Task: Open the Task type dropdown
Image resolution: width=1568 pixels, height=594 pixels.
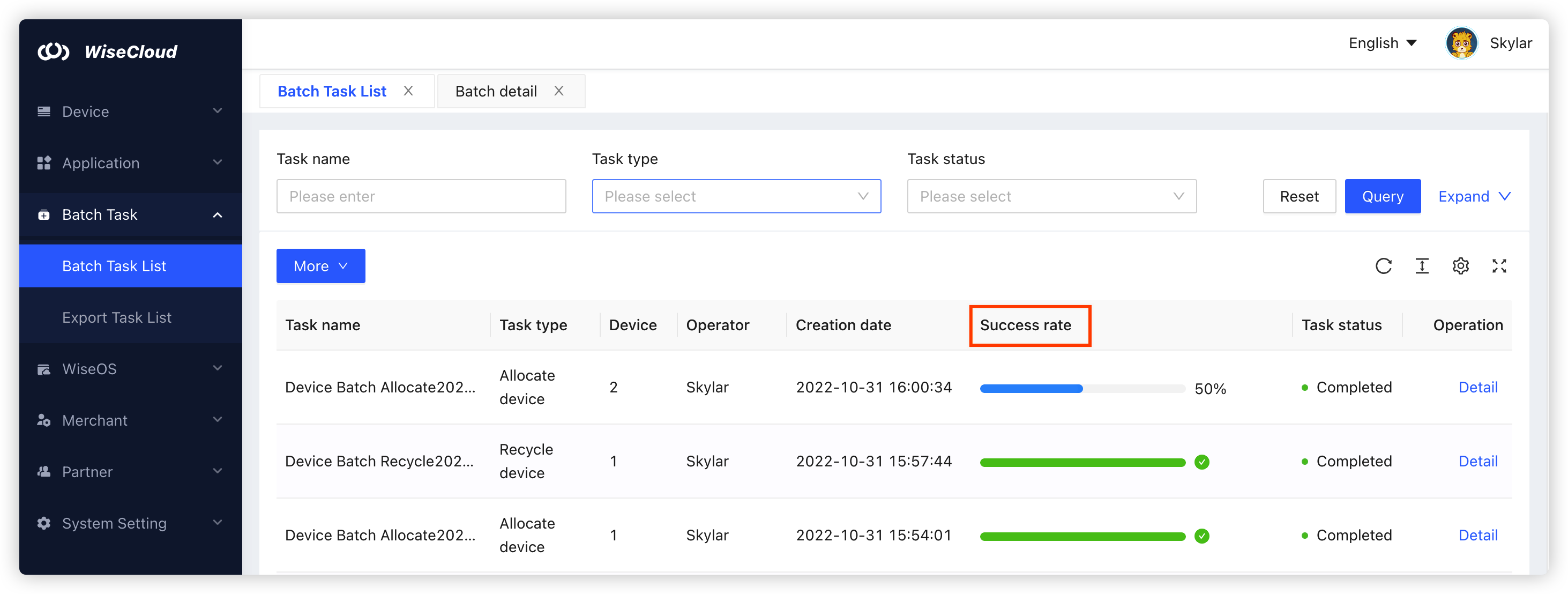Action: pyautogui.click(x=736, y=196)
